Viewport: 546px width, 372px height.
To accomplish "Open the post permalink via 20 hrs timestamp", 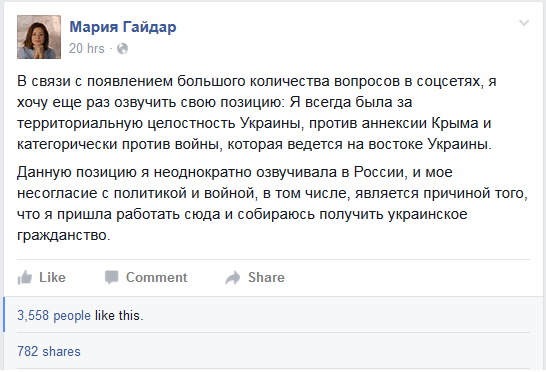I will pos(87,48).
